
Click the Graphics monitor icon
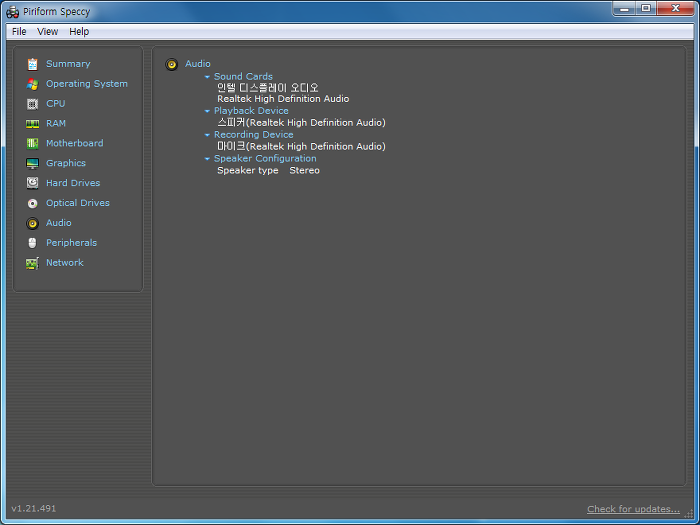point(32,163)
